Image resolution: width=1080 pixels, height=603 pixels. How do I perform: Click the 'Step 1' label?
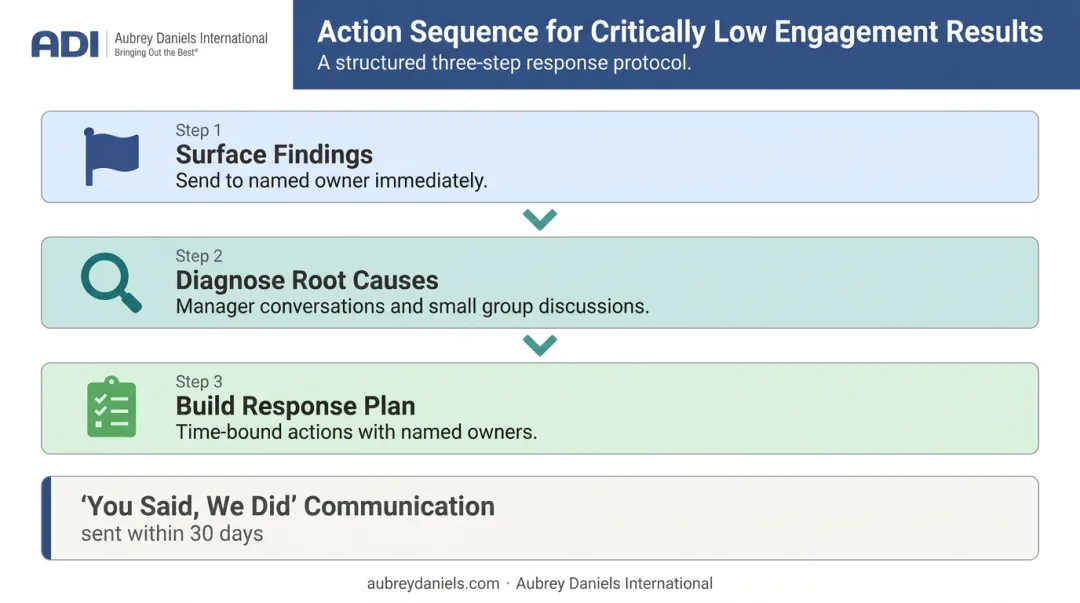(x=198, y=130)
